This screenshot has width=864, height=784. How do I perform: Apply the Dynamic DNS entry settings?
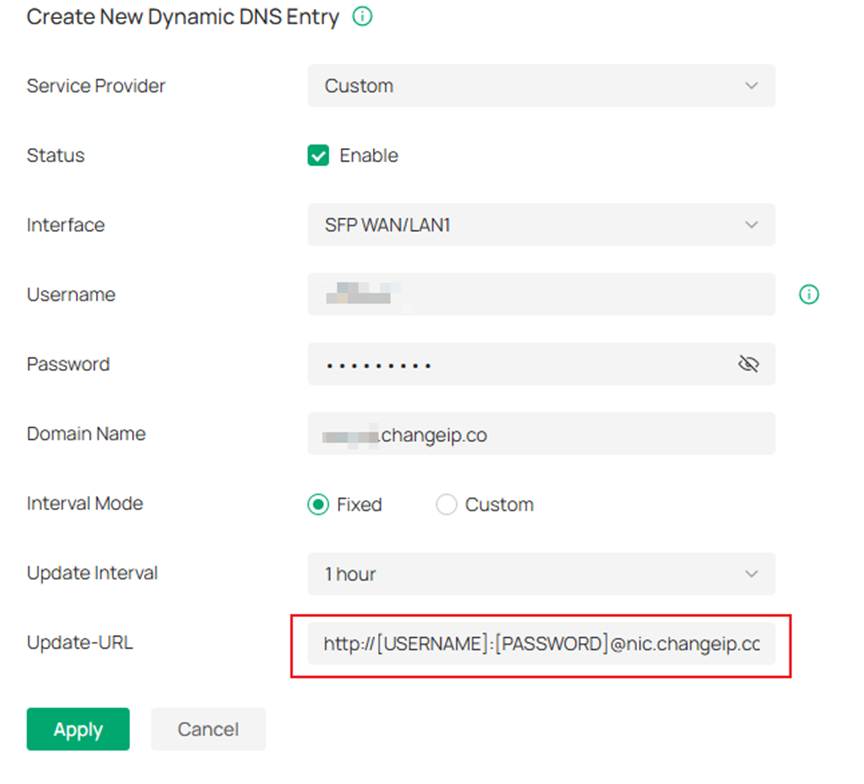coord(77,729)
